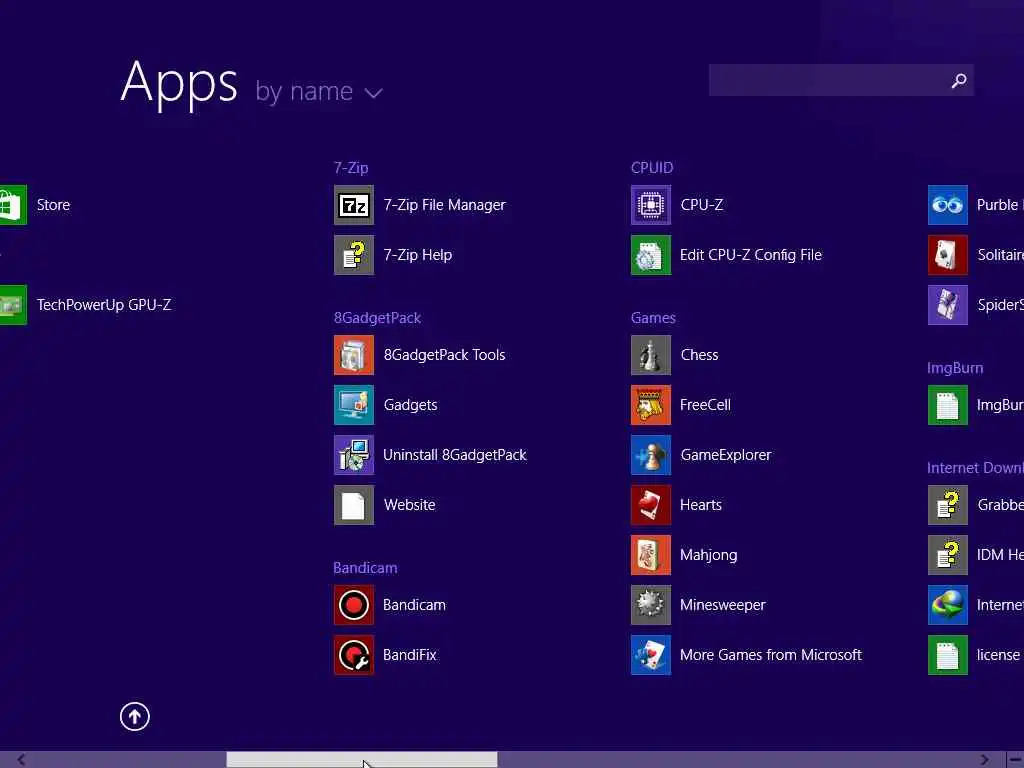The width and height of the screenshot is (1024, 768).
Task: Open Mahjong game icon
Action: 651,555
